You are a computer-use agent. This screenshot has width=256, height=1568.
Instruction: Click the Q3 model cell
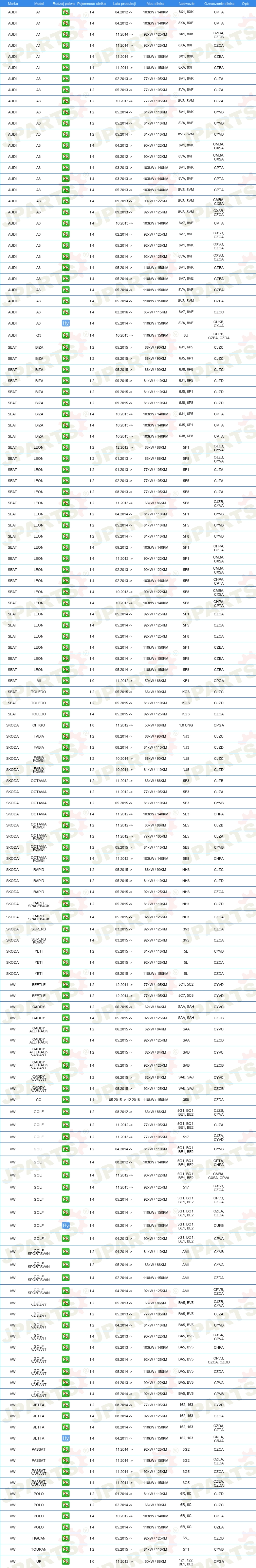click(38, 335)
